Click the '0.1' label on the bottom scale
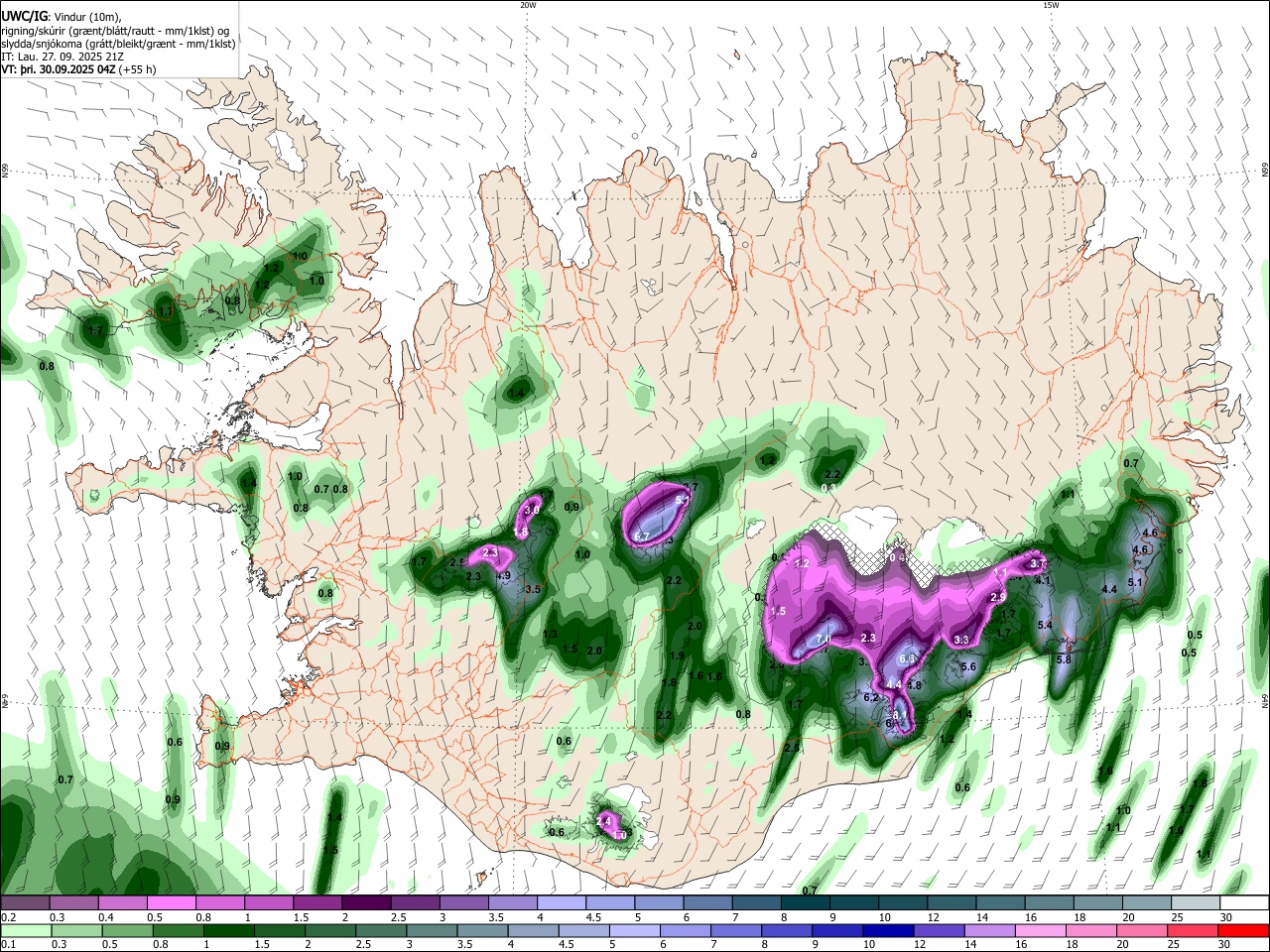The image size is (1270, 952). click(x=8, y=945)
